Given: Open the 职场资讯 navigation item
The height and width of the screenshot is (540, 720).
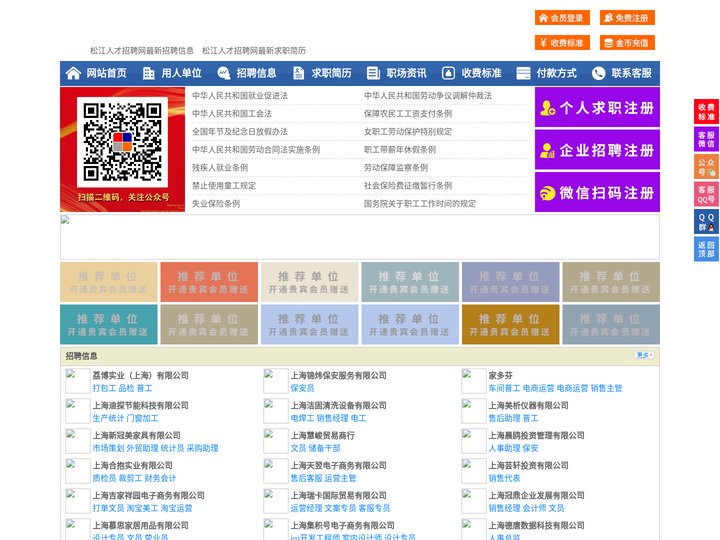Looking at the screenshot, I should (406, 73).
